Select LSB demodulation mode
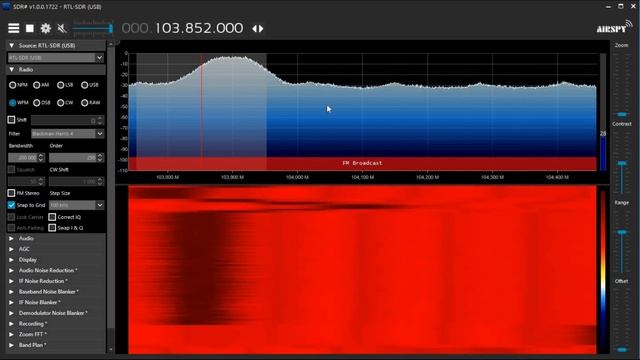The width and height of the screenshot is (640, 360). [x=60, y=85]
